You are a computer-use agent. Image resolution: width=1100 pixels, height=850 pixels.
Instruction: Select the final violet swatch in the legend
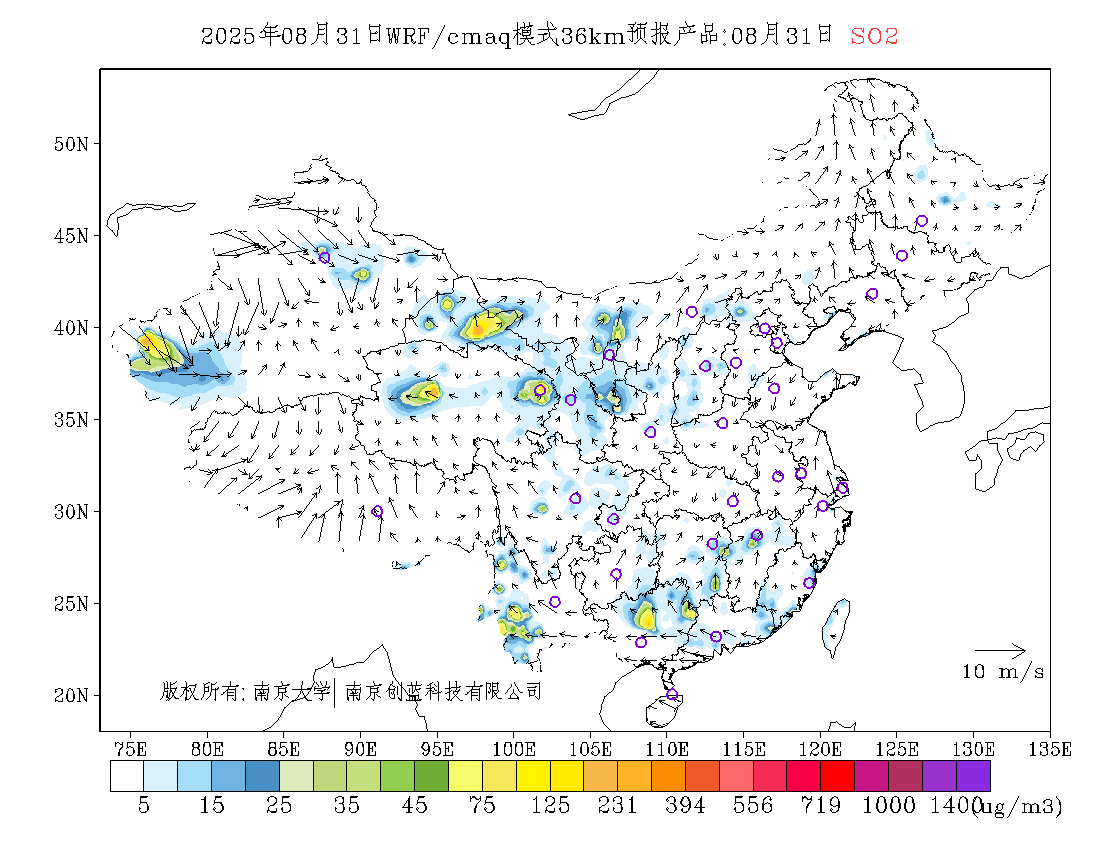(x=973, y=776)
